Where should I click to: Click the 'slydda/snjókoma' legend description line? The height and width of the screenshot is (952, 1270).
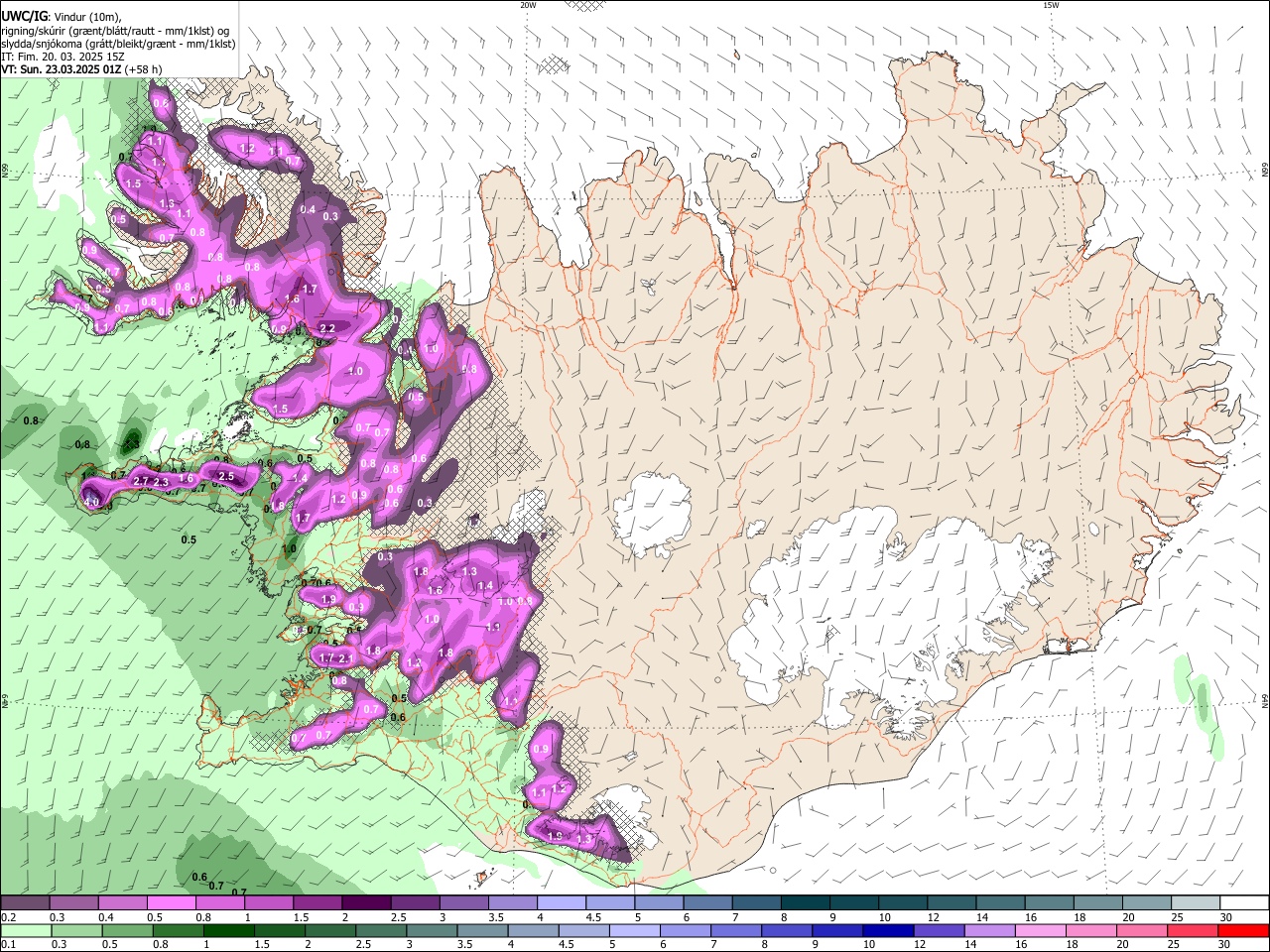point(118,44)
